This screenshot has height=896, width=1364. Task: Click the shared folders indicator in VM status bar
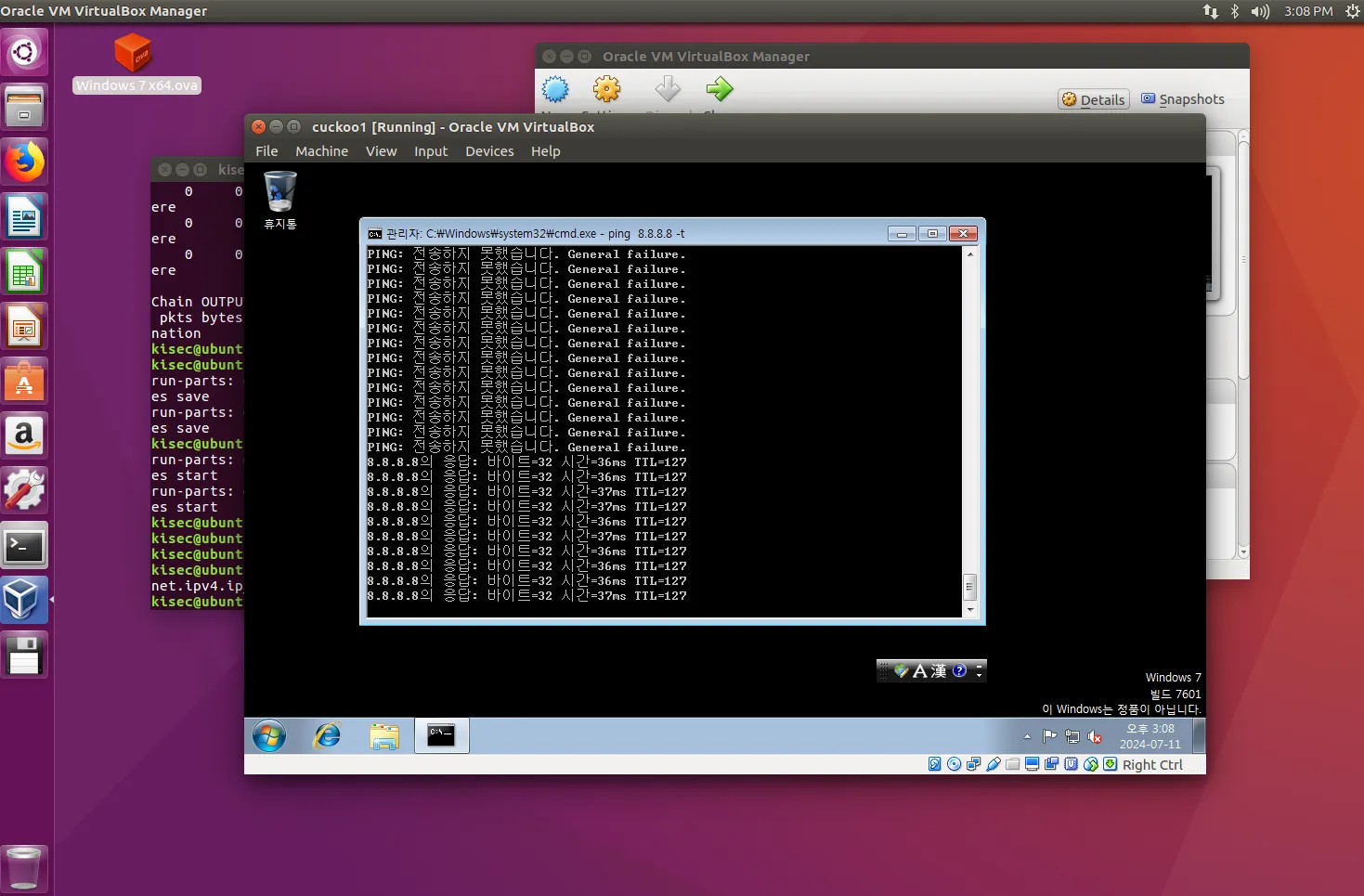(1012, 764)
